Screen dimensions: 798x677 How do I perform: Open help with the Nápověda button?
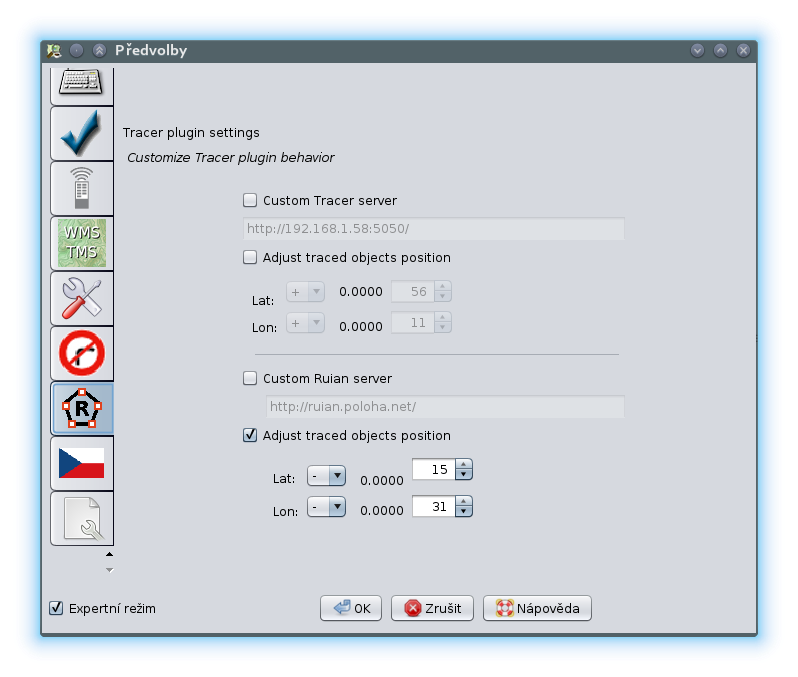(x=537, y=608)
